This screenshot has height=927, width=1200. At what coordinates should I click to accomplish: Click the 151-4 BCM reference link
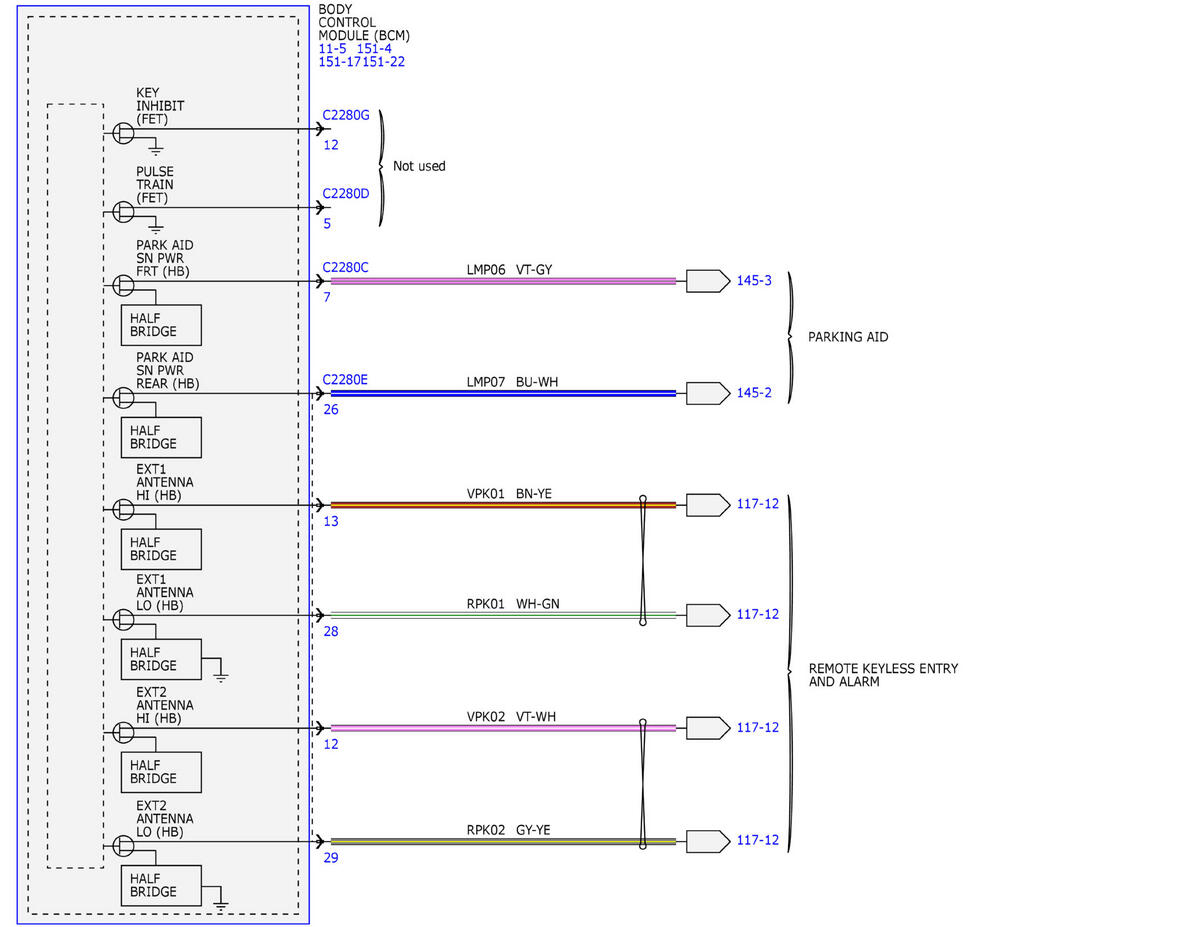pos(374,48)
